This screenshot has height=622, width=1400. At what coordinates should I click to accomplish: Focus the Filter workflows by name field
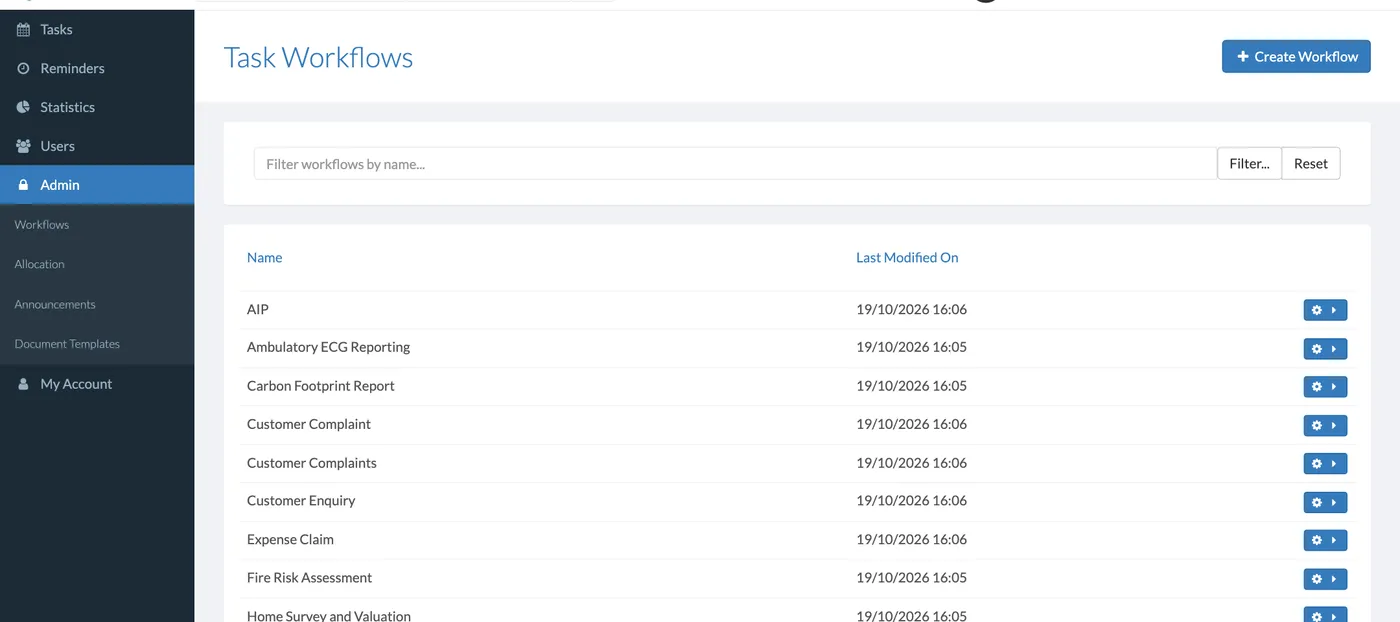[x=735, y=164]
